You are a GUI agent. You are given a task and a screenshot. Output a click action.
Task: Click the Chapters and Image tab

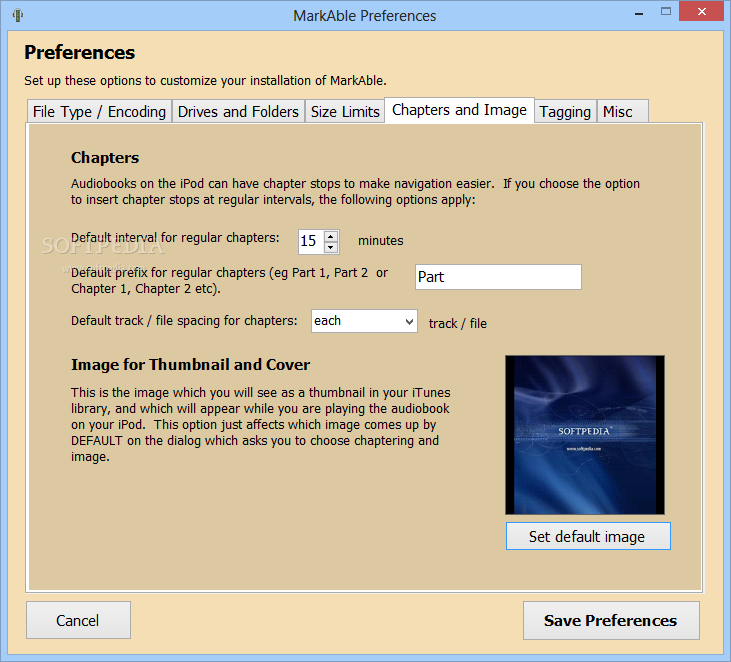coord(459,110)
